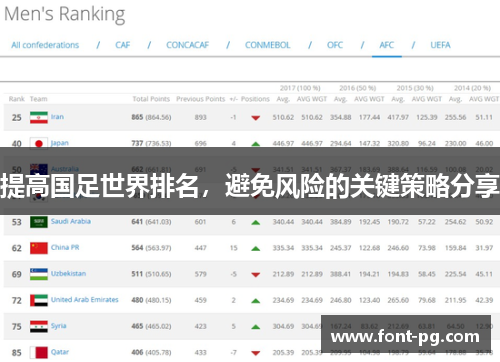500x362 pixels.
Task: Switch to the CAF tab
Action: [123, 45]
